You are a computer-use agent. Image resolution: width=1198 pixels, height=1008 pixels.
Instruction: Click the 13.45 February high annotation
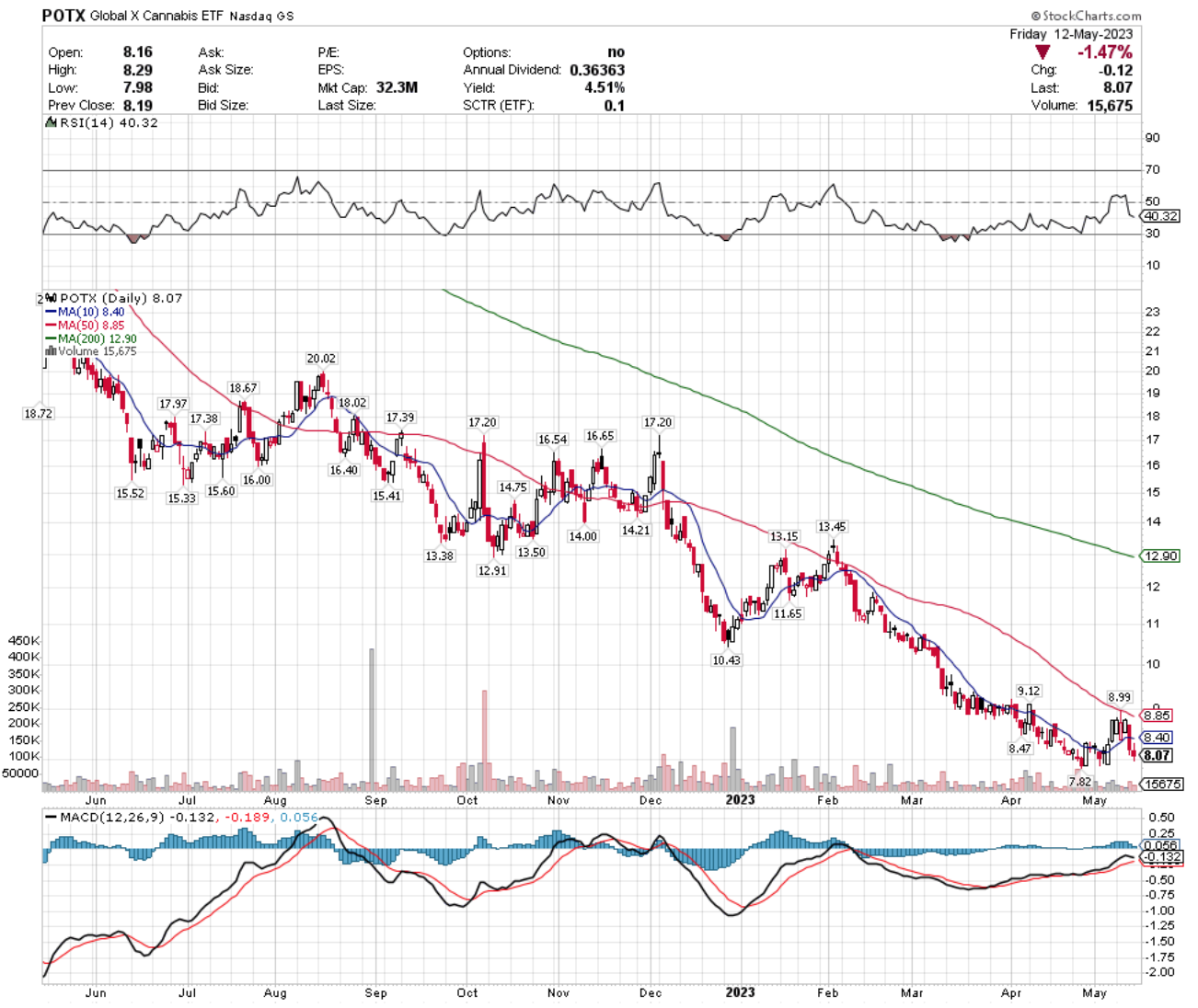click(832, 527)
